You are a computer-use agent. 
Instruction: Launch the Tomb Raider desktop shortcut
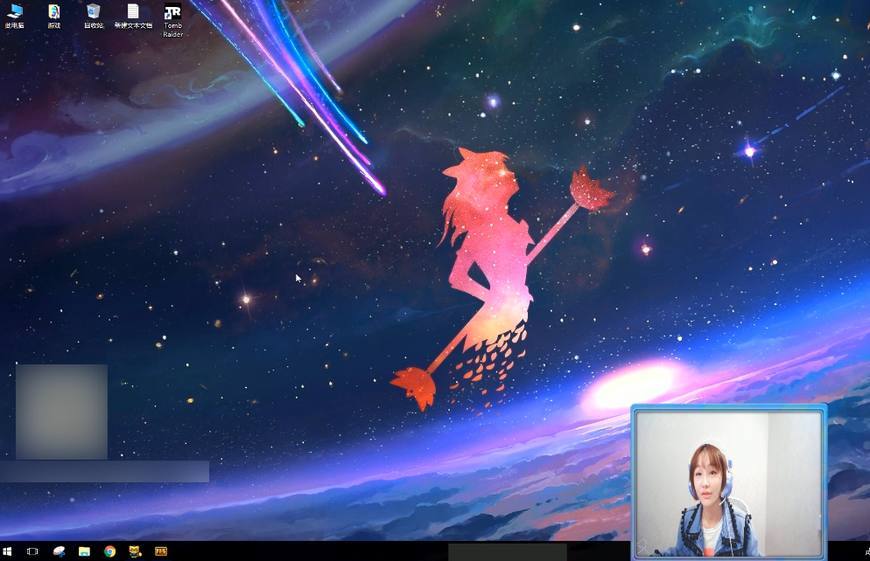(x=172, y=13)
